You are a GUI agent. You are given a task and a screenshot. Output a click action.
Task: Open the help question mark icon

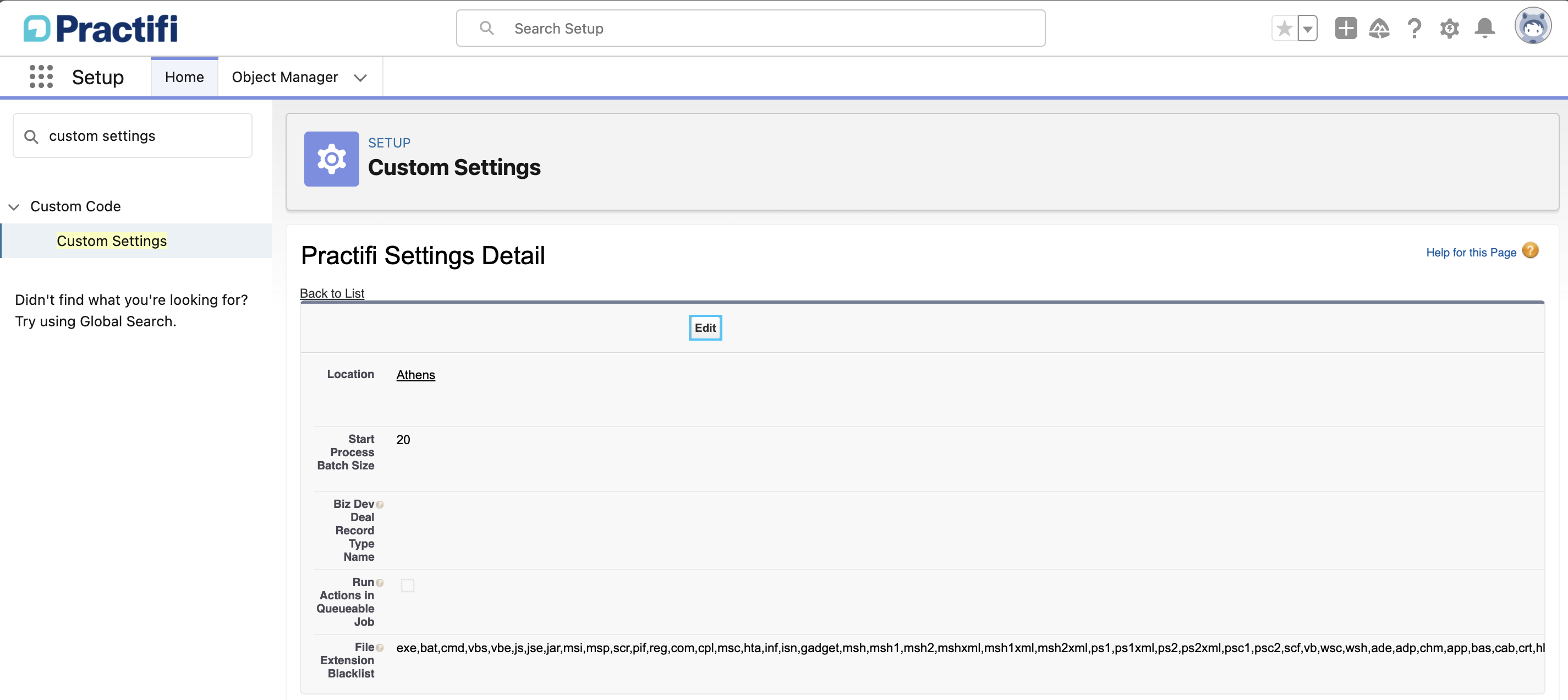click(1414, 28)
